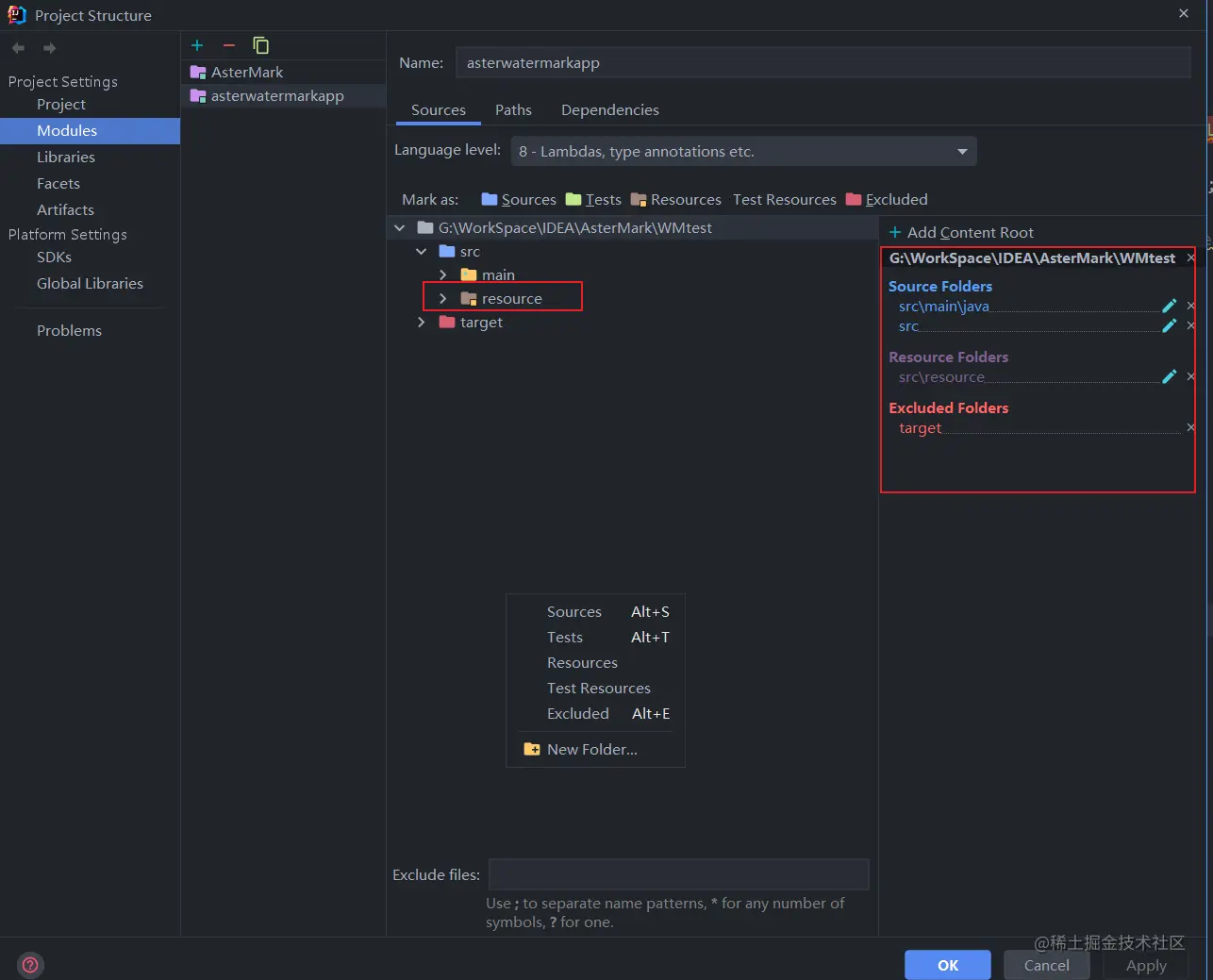The width and height of the screenshot is (1213, 980).
Task: Expand the target folder node
Action: 422,322
